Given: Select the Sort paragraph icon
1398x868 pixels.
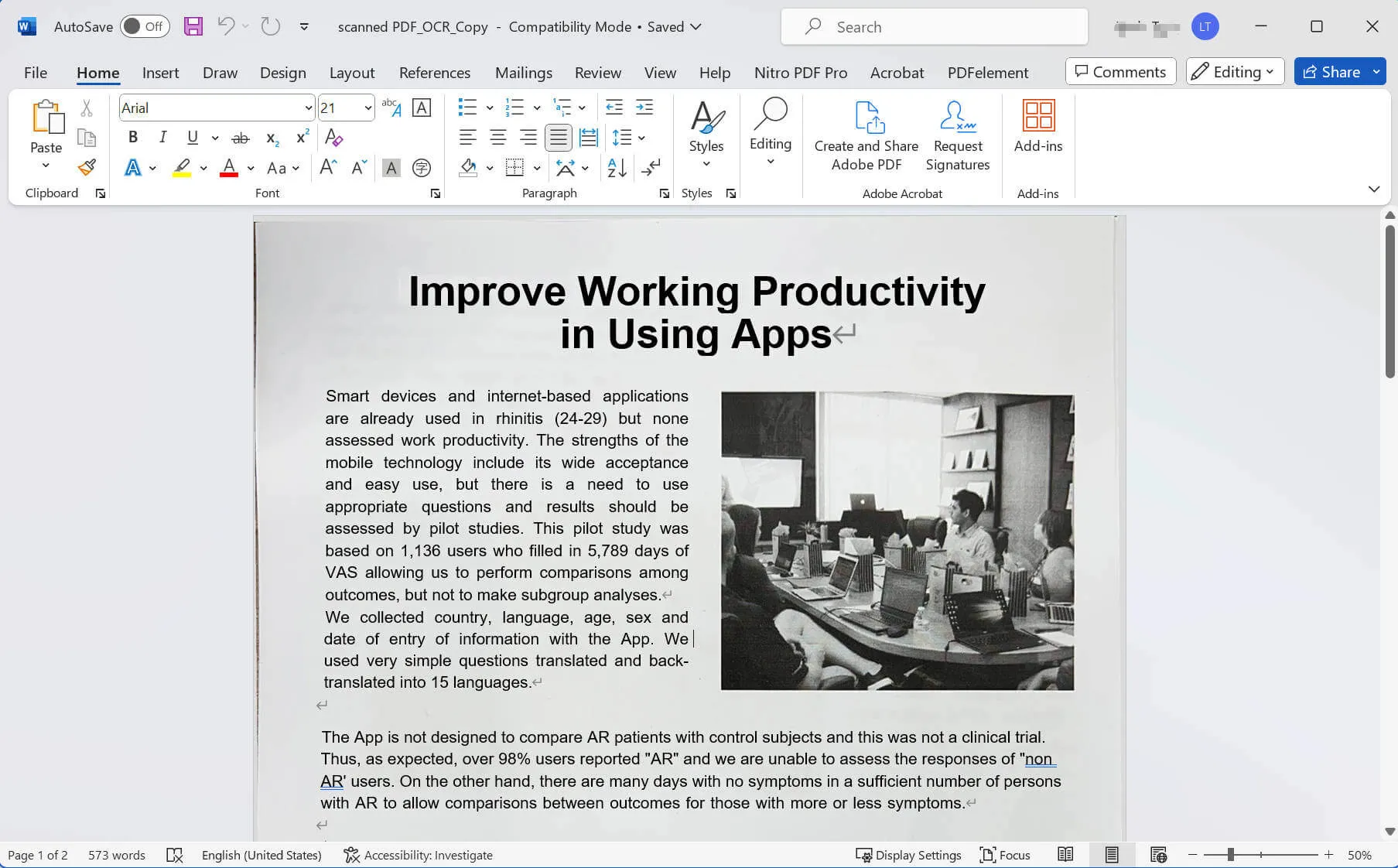Looking at the screenshot, I should pos(617,167).
